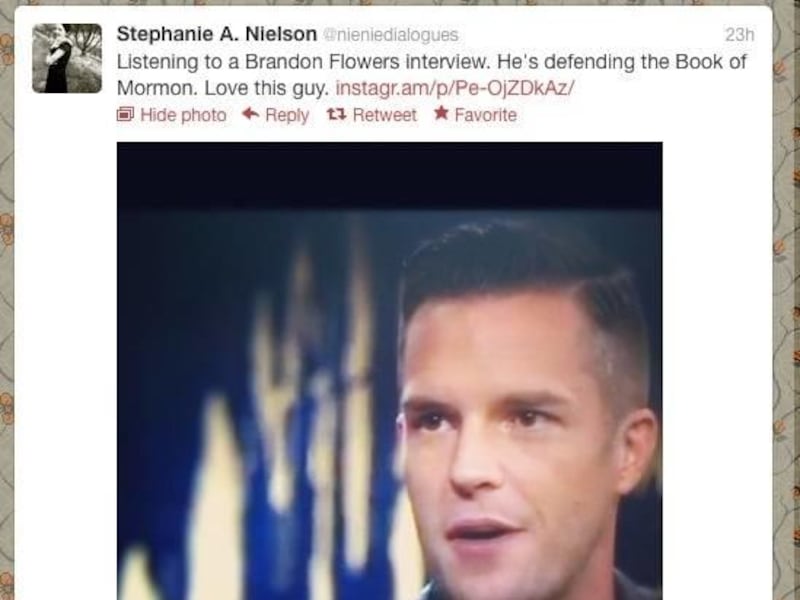Click the black bar atop the embedded photo
Image resolution: width=800 pixels, height=600 pixels.
click(390, 176)
